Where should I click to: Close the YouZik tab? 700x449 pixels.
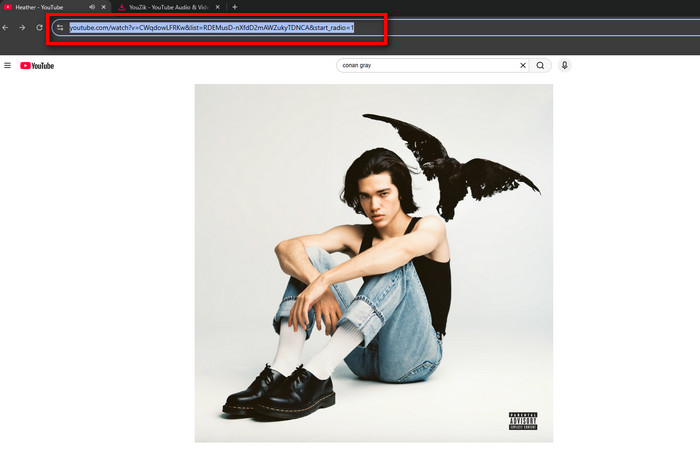pyautogui.click(x=221, y=7)
